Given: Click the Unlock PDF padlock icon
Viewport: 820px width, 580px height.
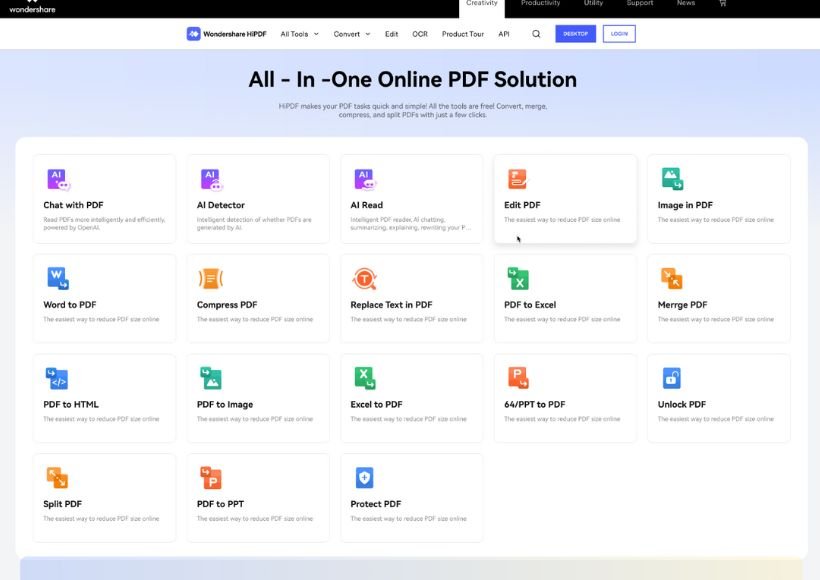Looking at the screenshot, I should (x=672, y=378).
